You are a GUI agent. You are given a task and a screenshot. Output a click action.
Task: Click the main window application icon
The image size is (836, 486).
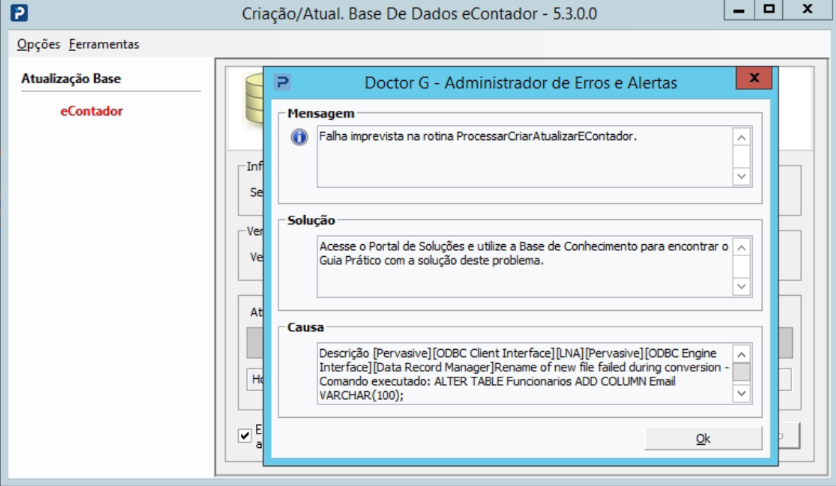click(x=19, y=12)
